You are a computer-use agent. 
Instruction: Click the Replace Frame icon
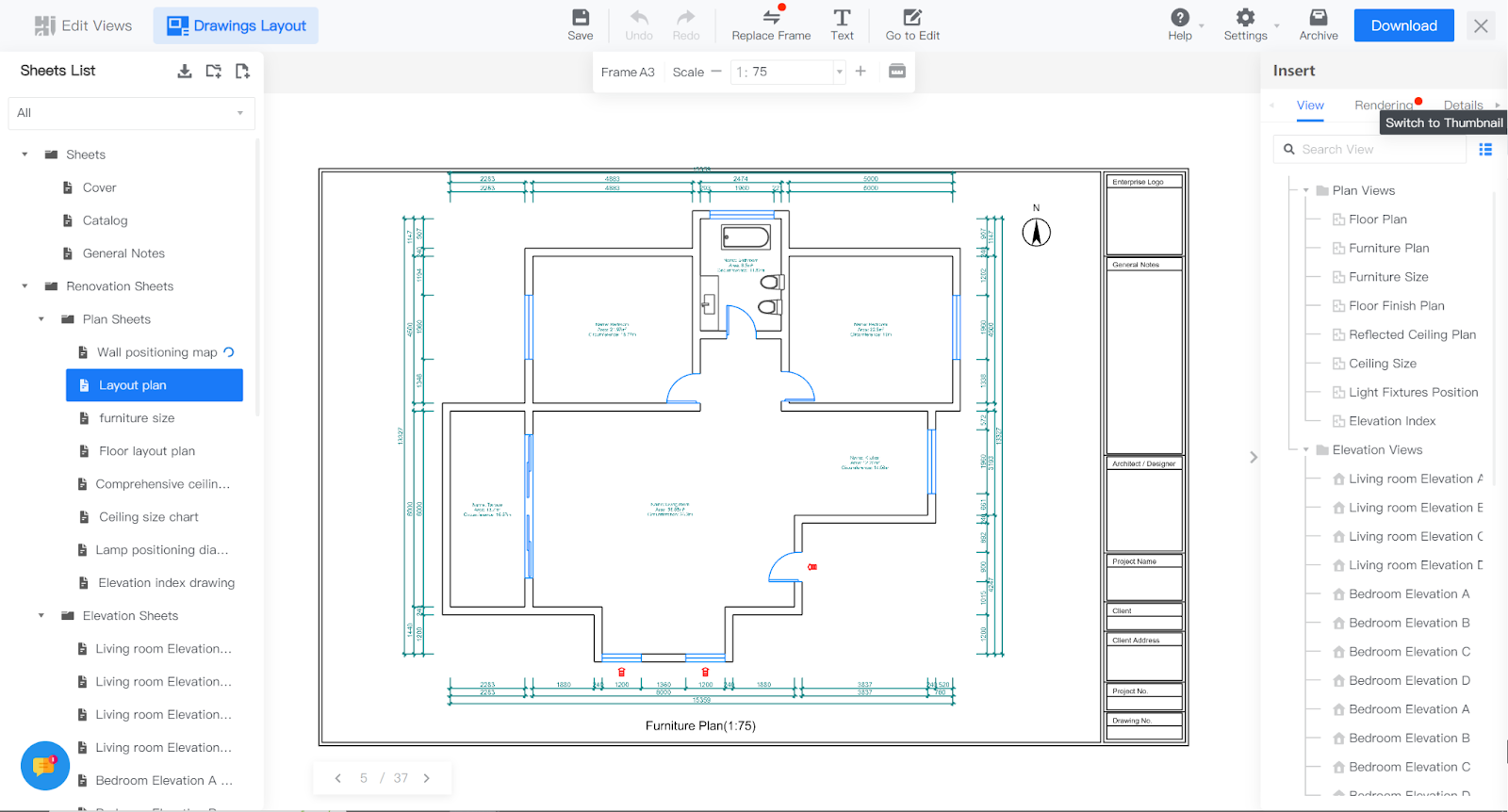coord(771,18)
